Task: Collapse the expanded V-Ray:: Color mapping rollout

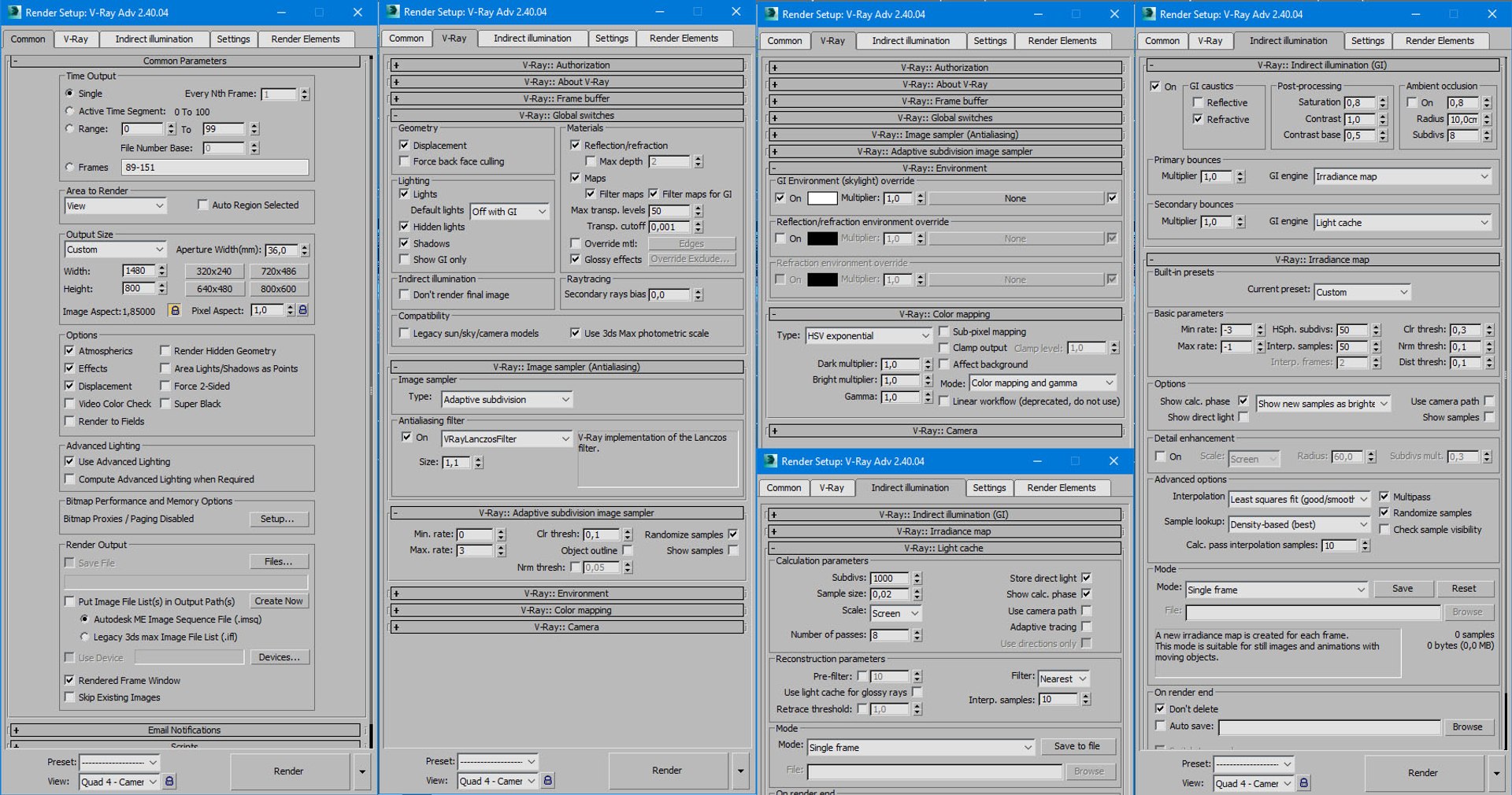Action: coord(944,314)
